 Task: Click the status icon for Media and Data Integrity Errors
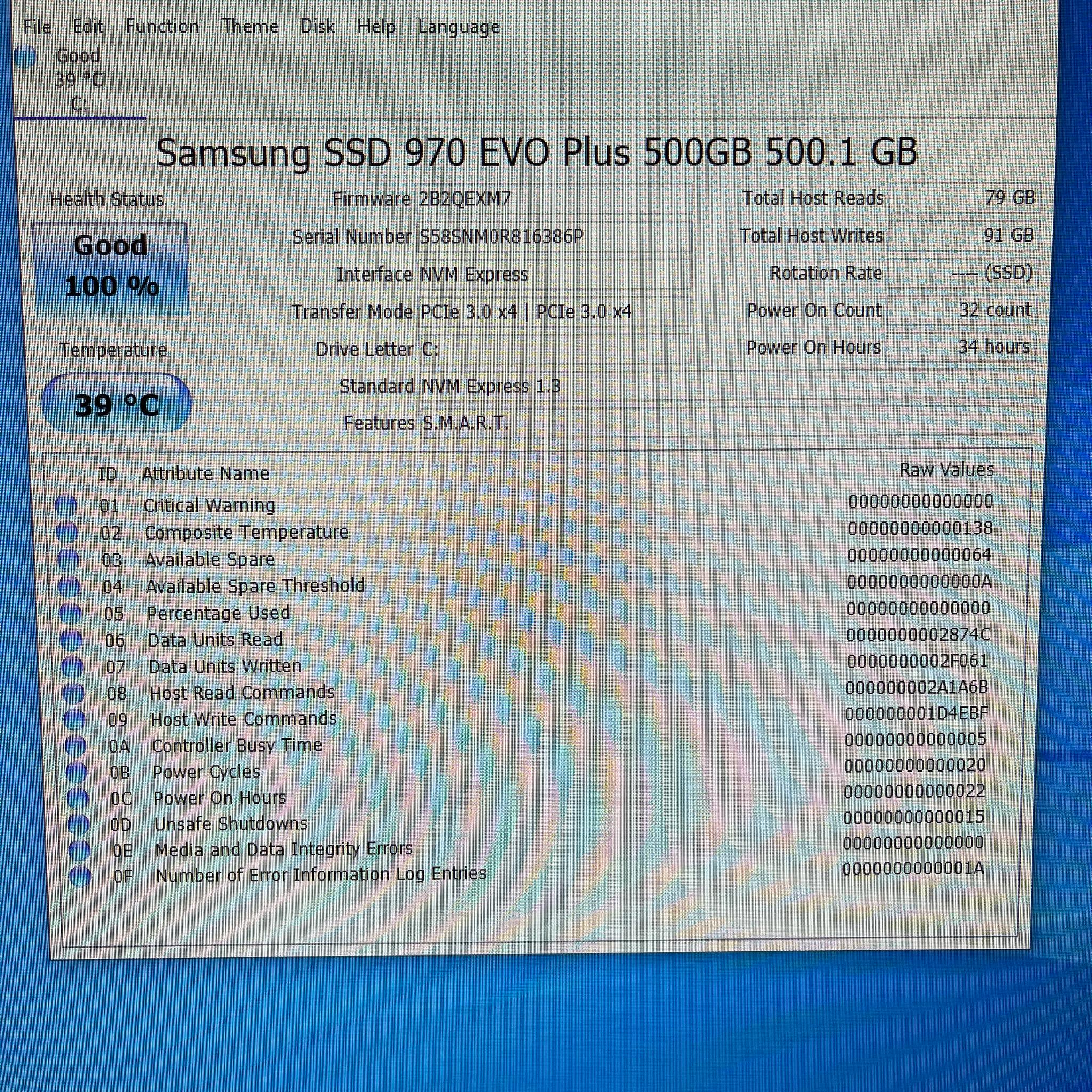79,850
